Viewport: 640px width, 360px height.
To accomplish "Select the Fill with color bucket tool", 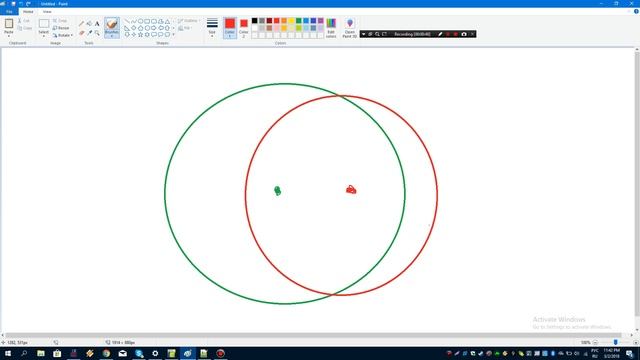I will pos(89,24).
